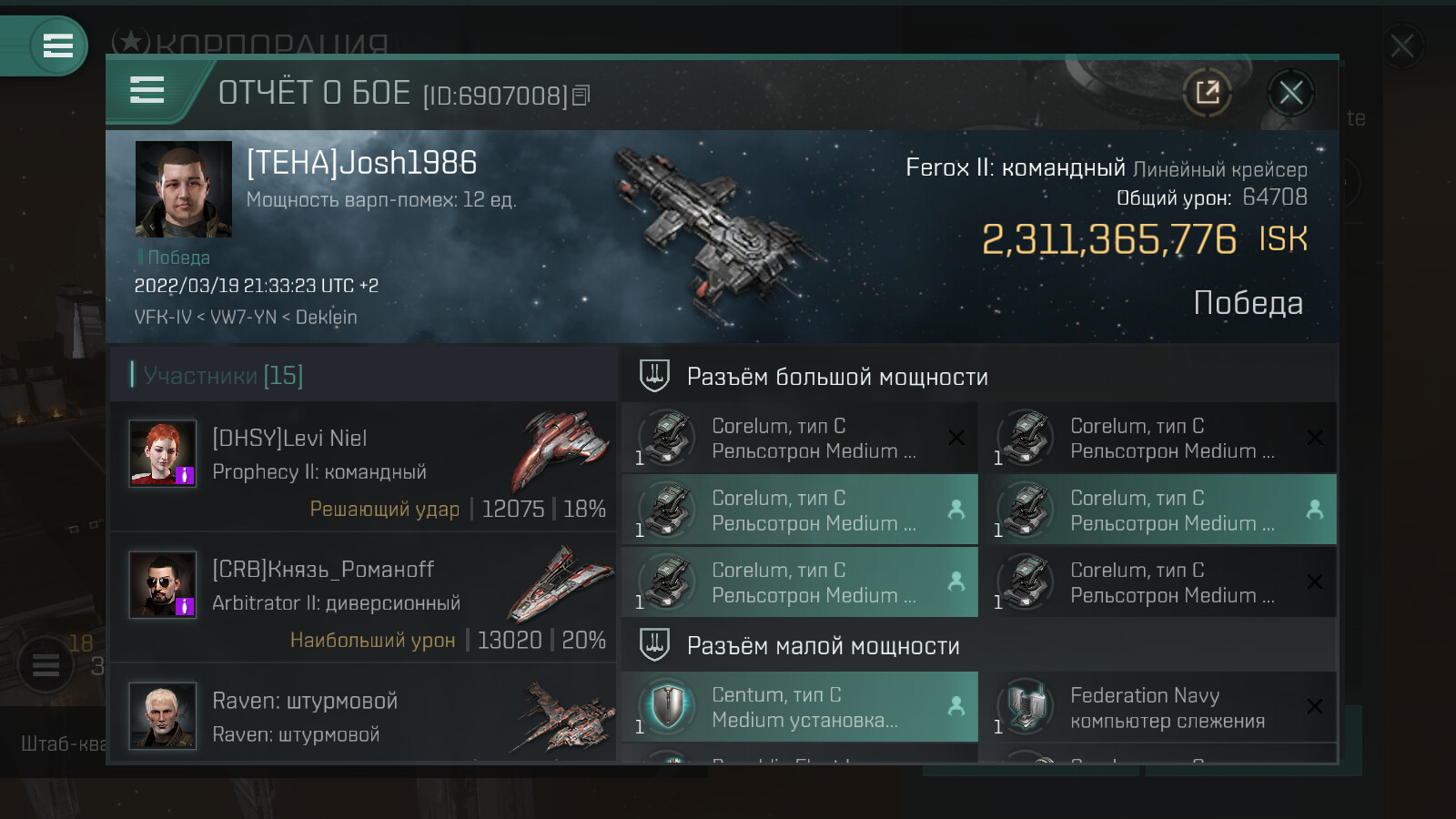Click the Centum shield module icon

(668, 706)
